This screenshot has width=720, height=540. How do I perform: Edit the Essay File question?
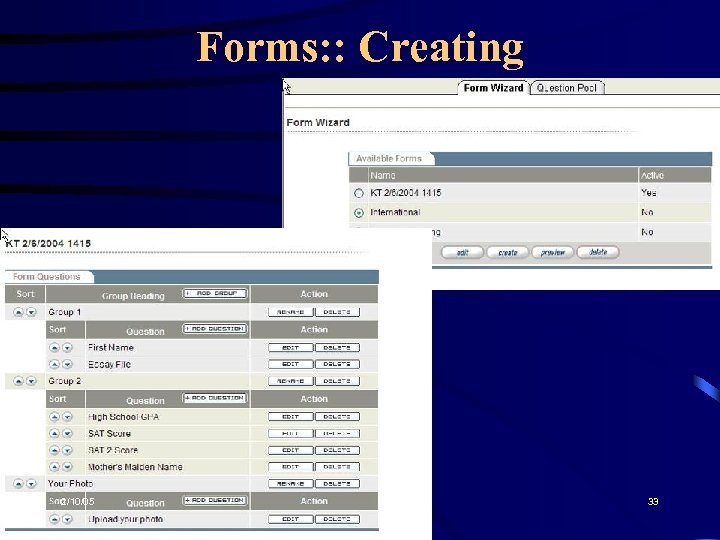(x=291, y=364)
